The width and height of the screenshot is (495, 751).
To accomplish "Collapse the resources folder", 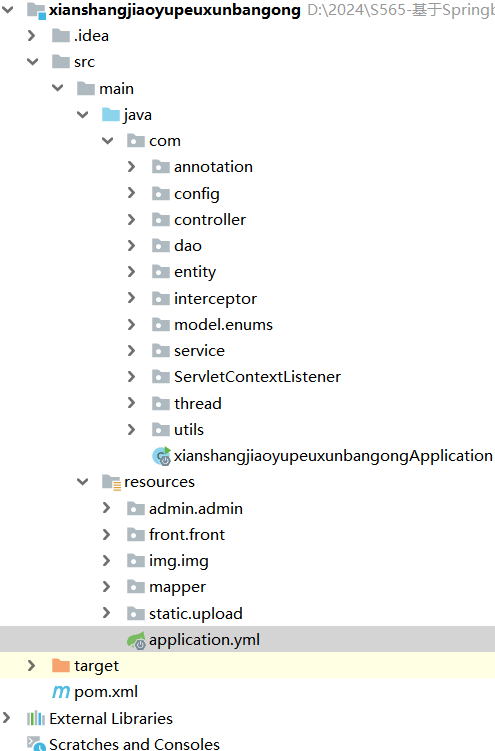I will (83, 482).
